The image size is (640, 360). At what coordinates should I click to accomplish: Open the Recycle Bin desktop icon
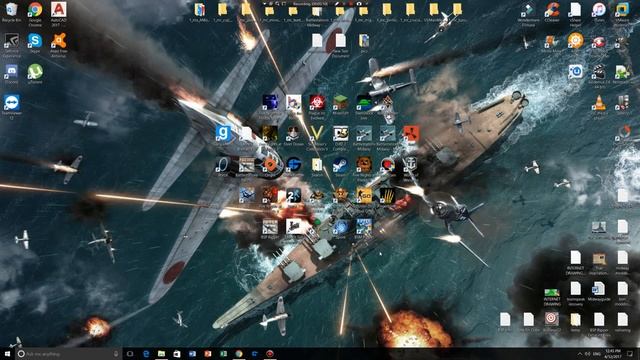11,12
